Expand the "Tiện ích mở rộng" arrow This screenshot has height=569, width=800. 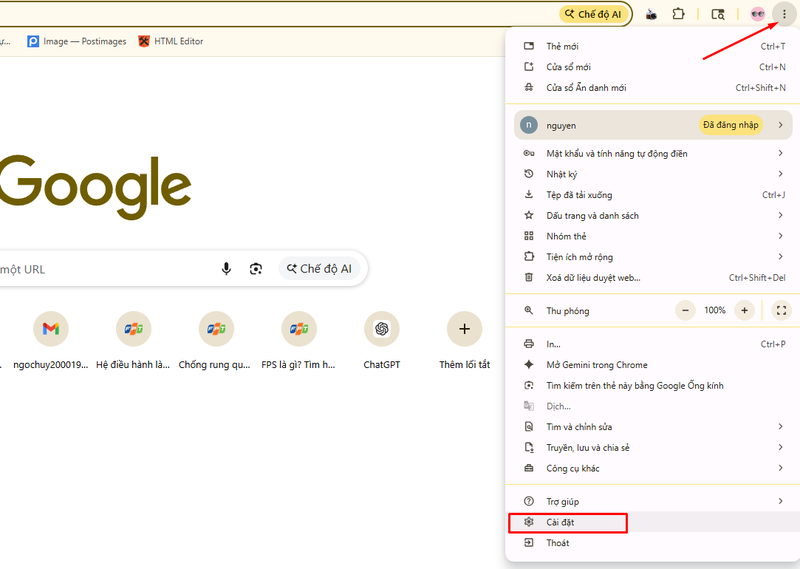pos(780,257)
